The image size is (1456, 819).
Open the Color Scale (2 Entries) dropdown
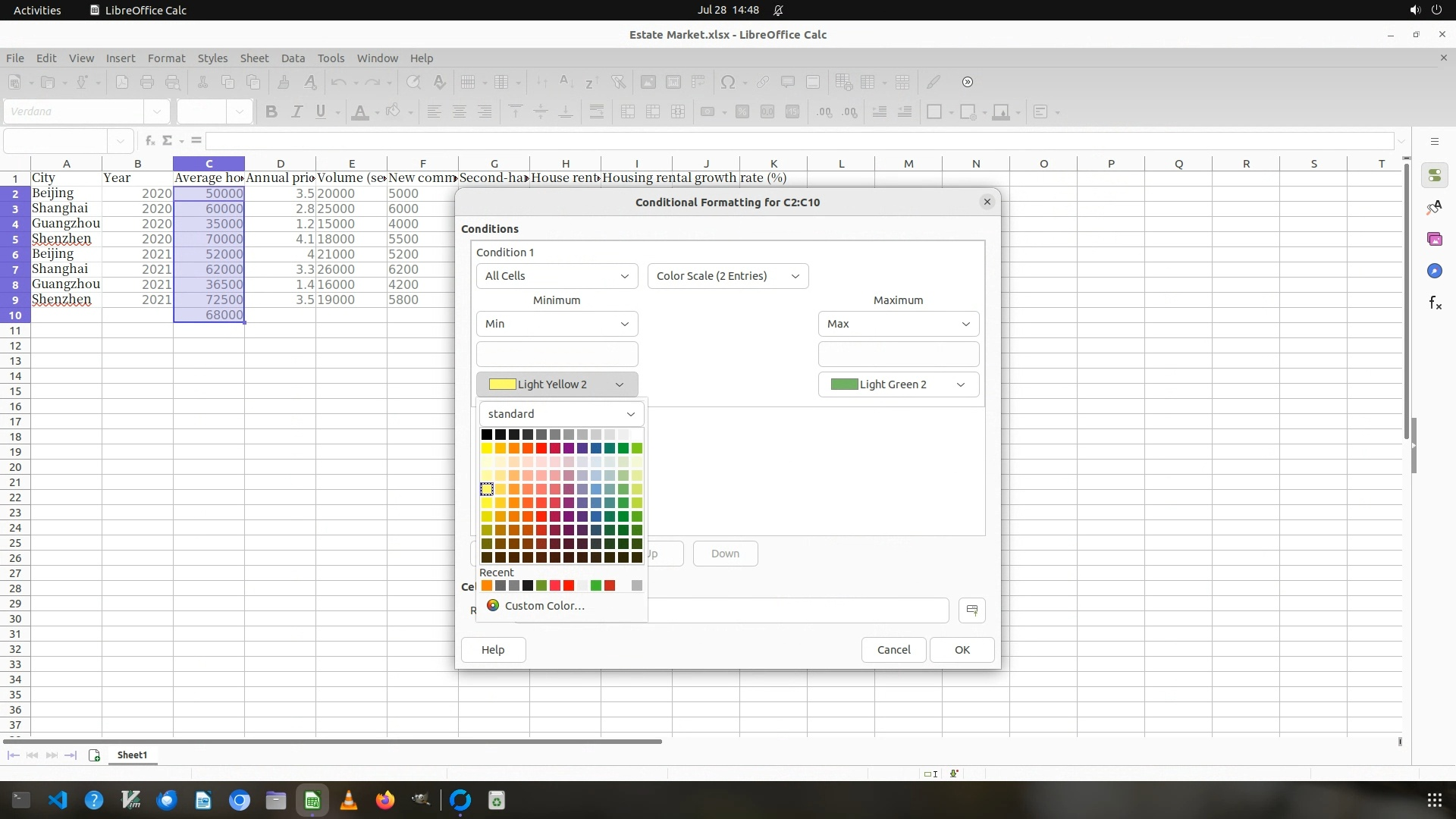pos(727,276)
